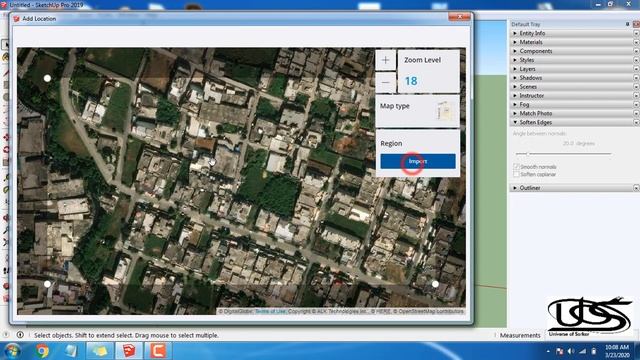Close the Layers panel using its X
The height and width of the screenshot is (360, 640).
pyautogui.click(x=636, y=69)
